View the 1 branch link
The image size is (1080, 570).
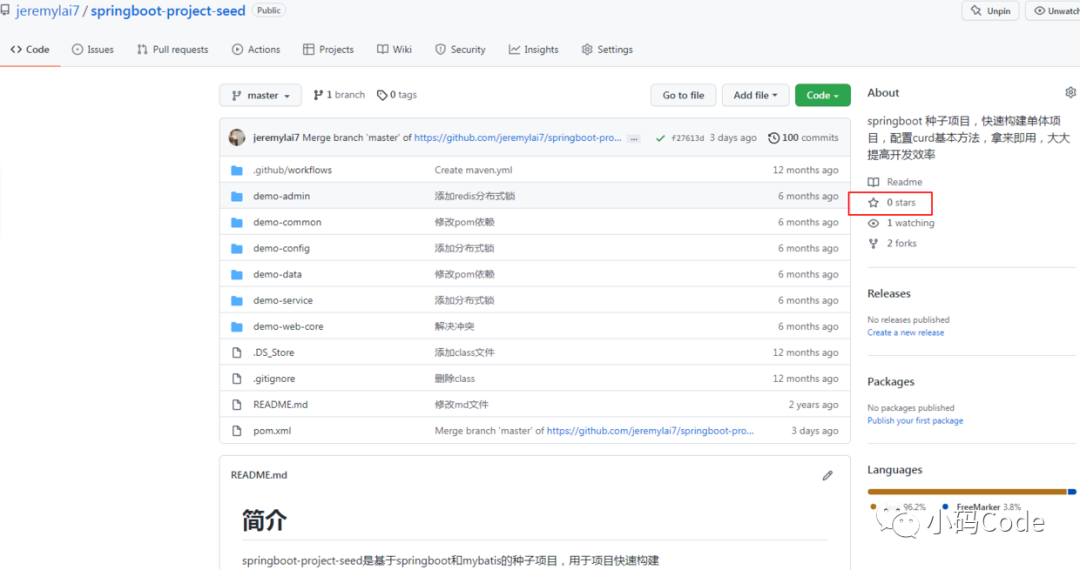[339, 95]
